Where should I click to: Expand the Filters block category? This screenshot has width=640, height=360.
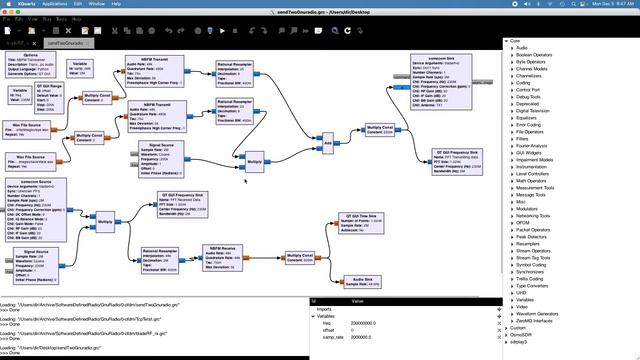pyautogui.click(x=512, y=139)
